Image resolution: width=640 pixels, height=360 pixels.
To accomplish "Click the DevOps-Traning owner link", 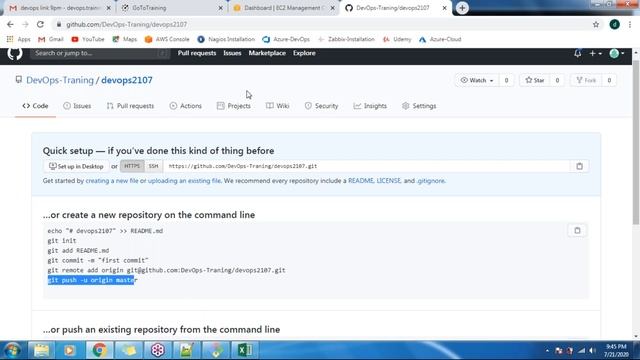I will (x=60, y=80).
